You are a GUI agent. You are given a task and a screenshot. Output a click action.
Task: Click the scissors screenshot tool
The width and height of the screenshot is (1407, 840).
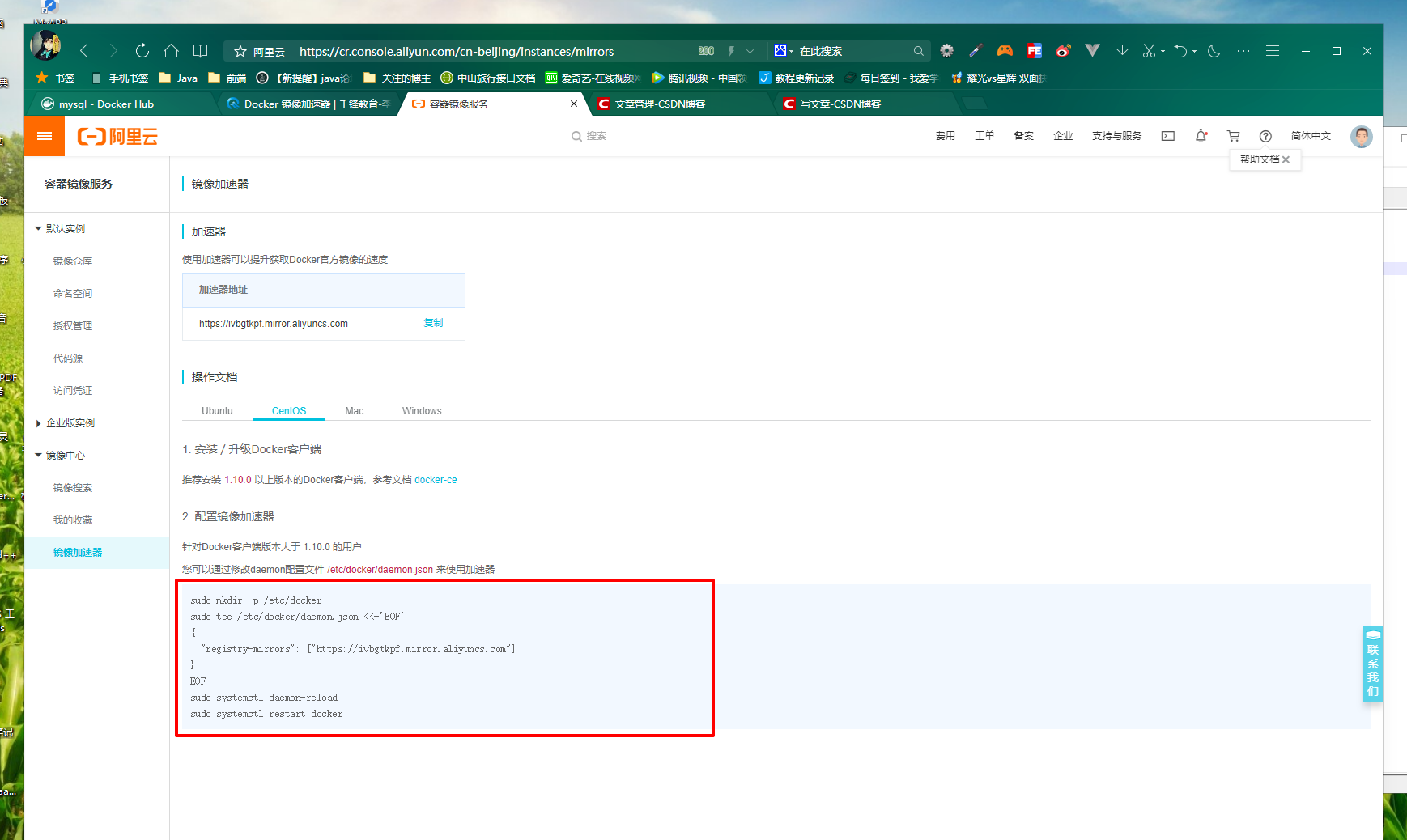point(1149,51)
